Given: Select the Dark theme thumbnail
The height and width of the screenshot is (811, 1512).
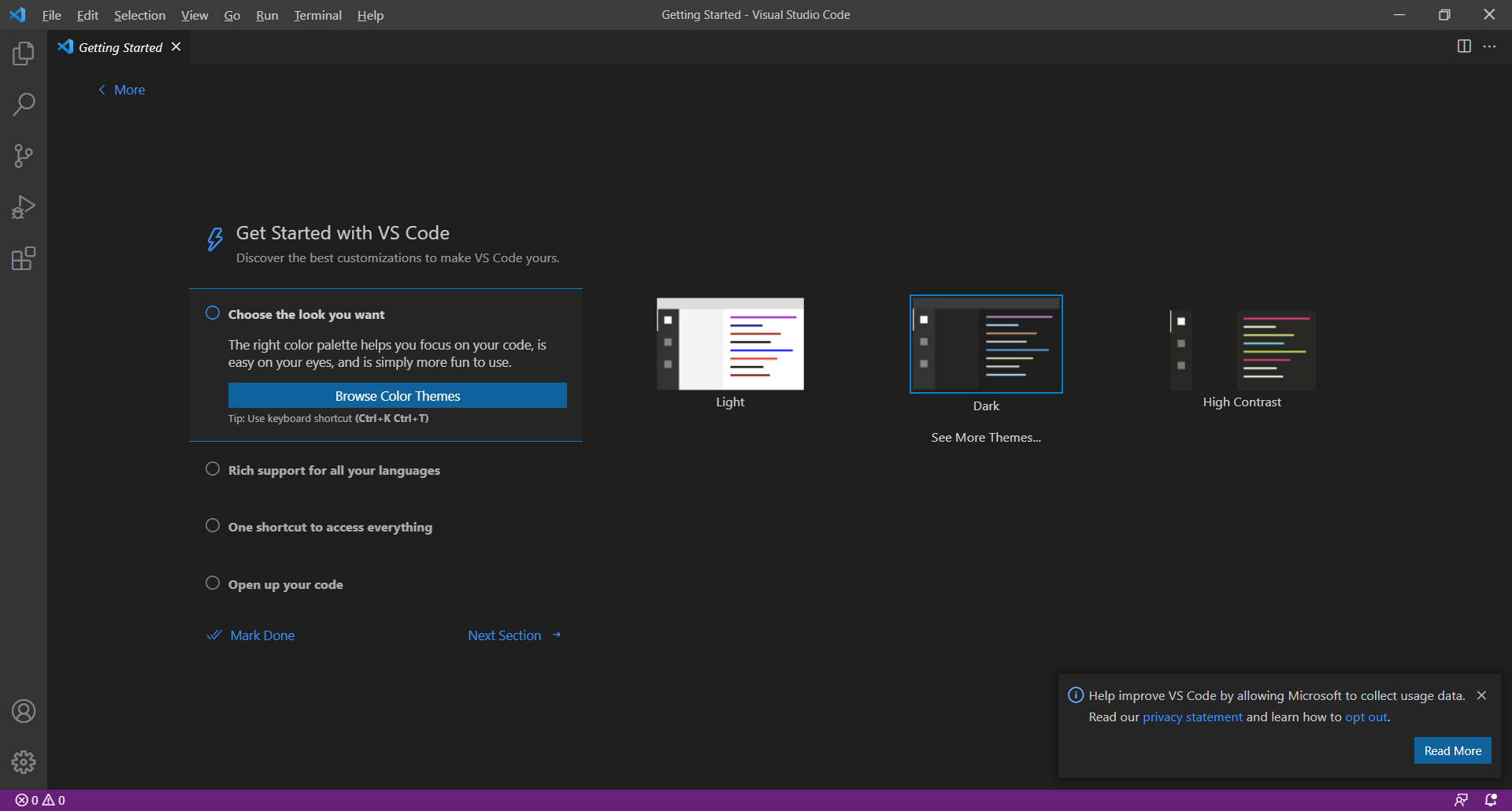Looking at the screenshot, I should tap(986, 344).
